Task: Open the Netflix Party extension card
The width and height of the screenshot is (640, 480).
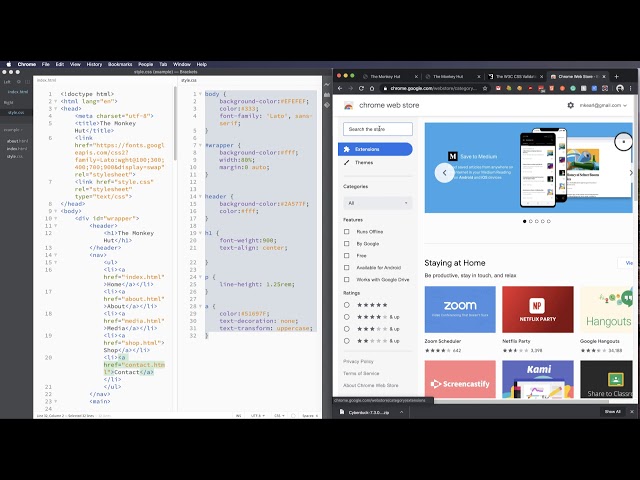Action: (x=538, y=320)
